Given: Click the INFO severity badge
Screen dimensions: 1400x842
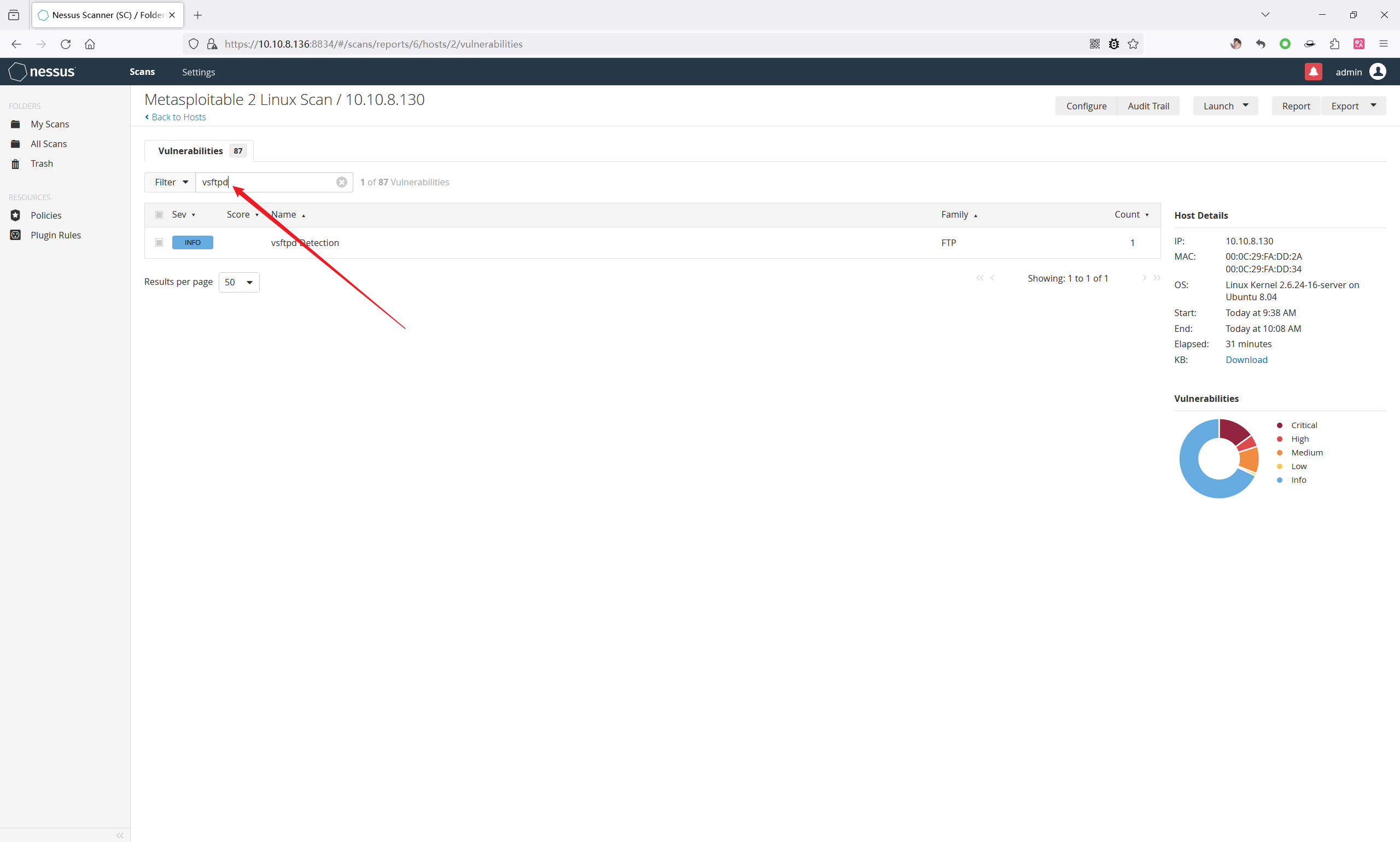Looking at the screenshot, I should [x=192, y=243].
